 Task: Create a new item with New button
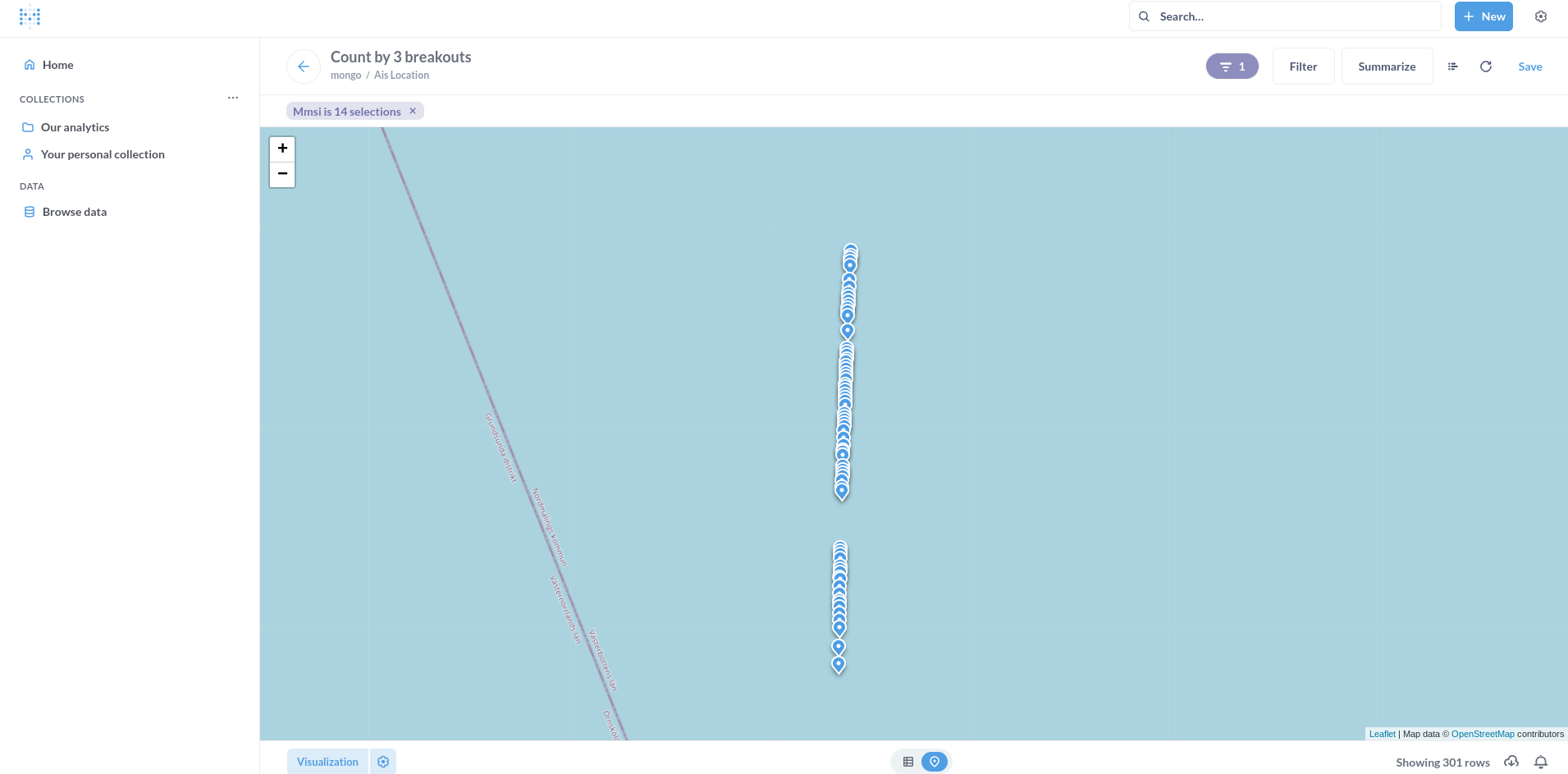1483,16
